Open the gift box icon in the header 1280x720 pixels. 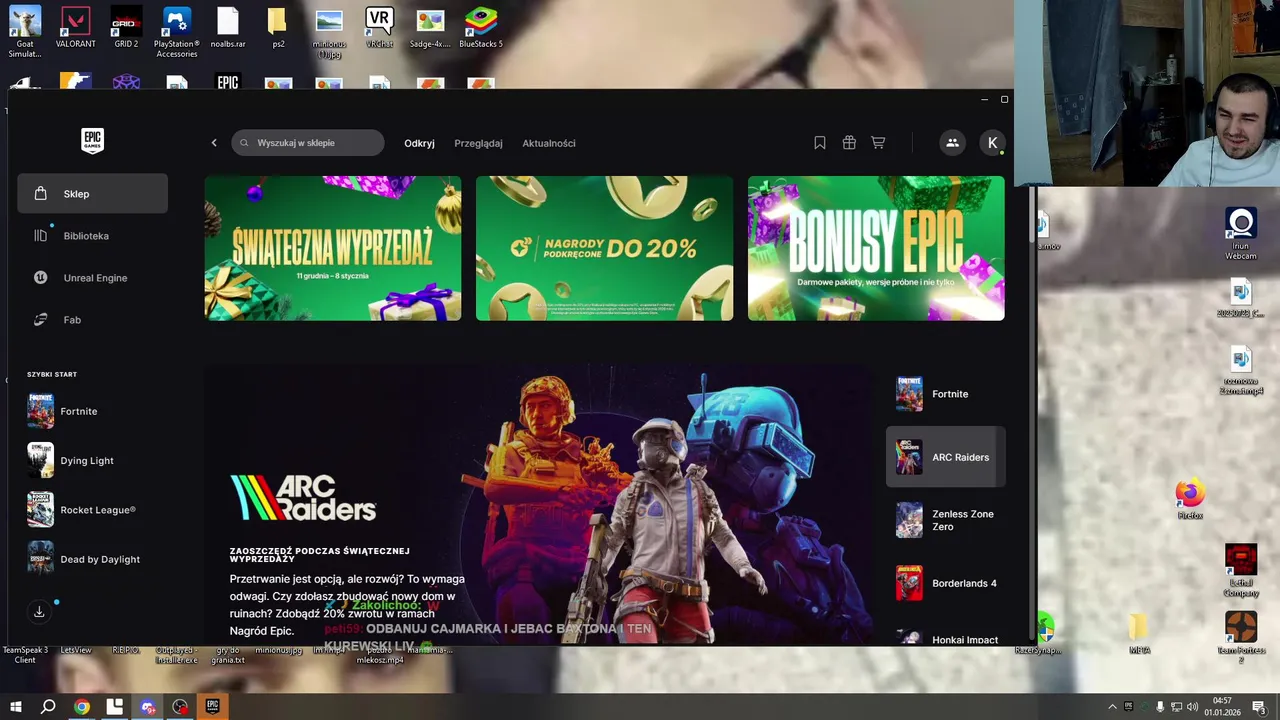tap(849, 143)
